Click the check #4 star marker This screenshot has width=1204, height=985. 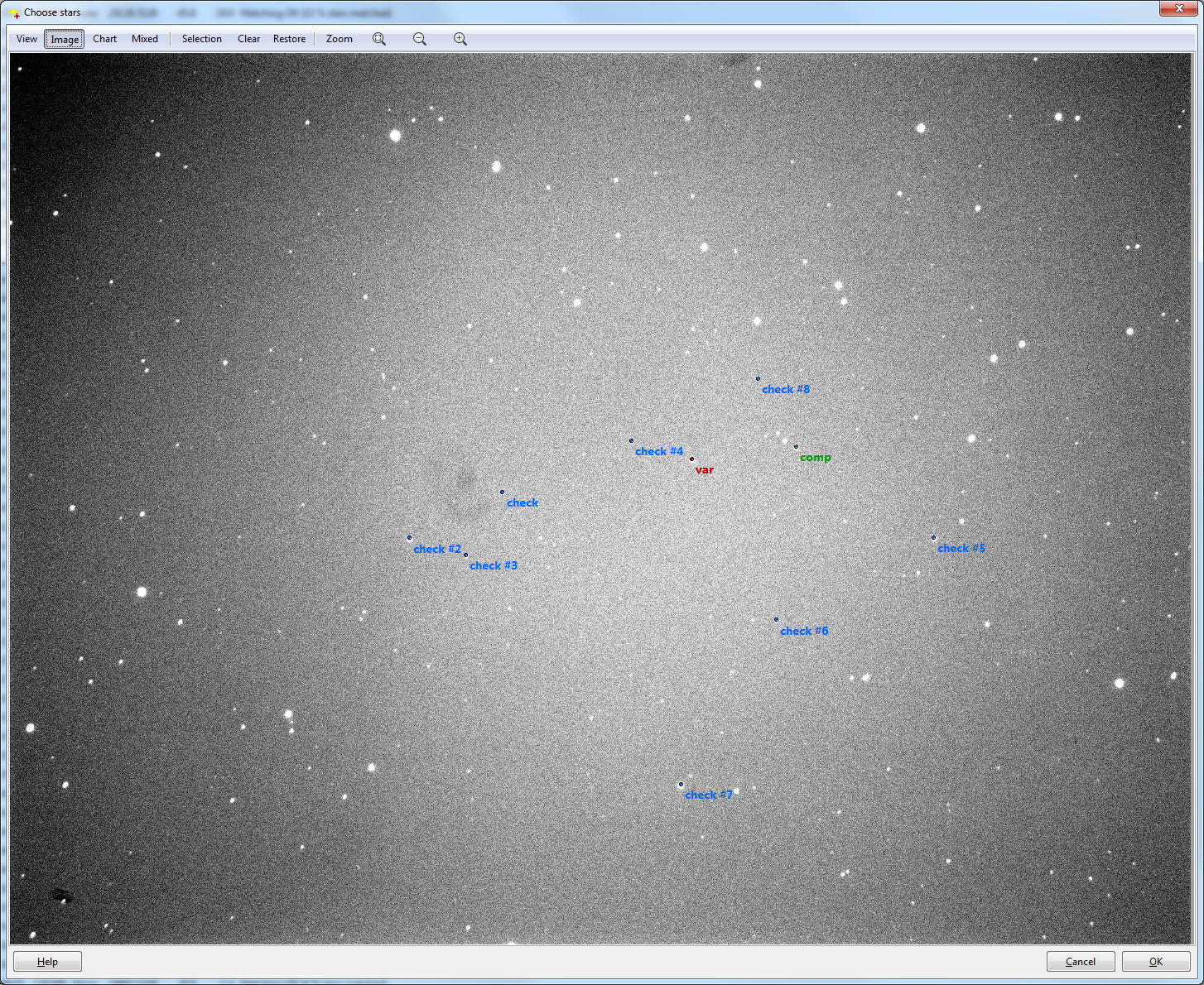(631, 441)
